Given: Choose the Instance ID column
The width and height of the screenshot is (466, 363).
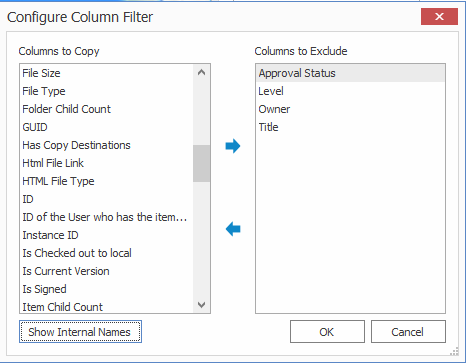Looking at the screenshot, I should pos(106,235).
